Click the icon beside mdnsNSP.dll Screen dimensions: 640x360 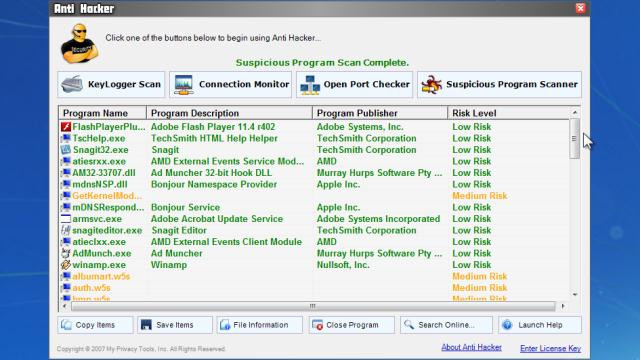[x=66, y=184]
